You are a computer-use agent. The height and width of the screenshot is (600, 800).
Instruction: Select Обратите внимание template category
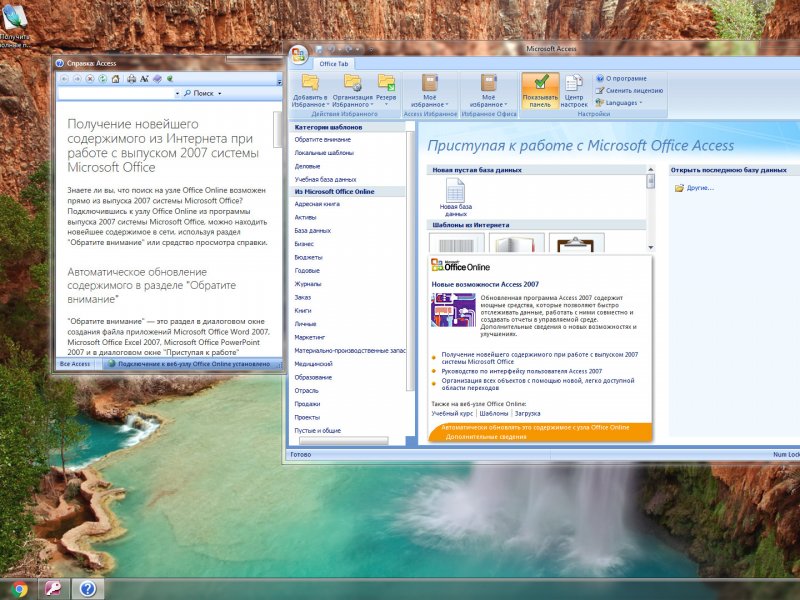tap(322, 139)
